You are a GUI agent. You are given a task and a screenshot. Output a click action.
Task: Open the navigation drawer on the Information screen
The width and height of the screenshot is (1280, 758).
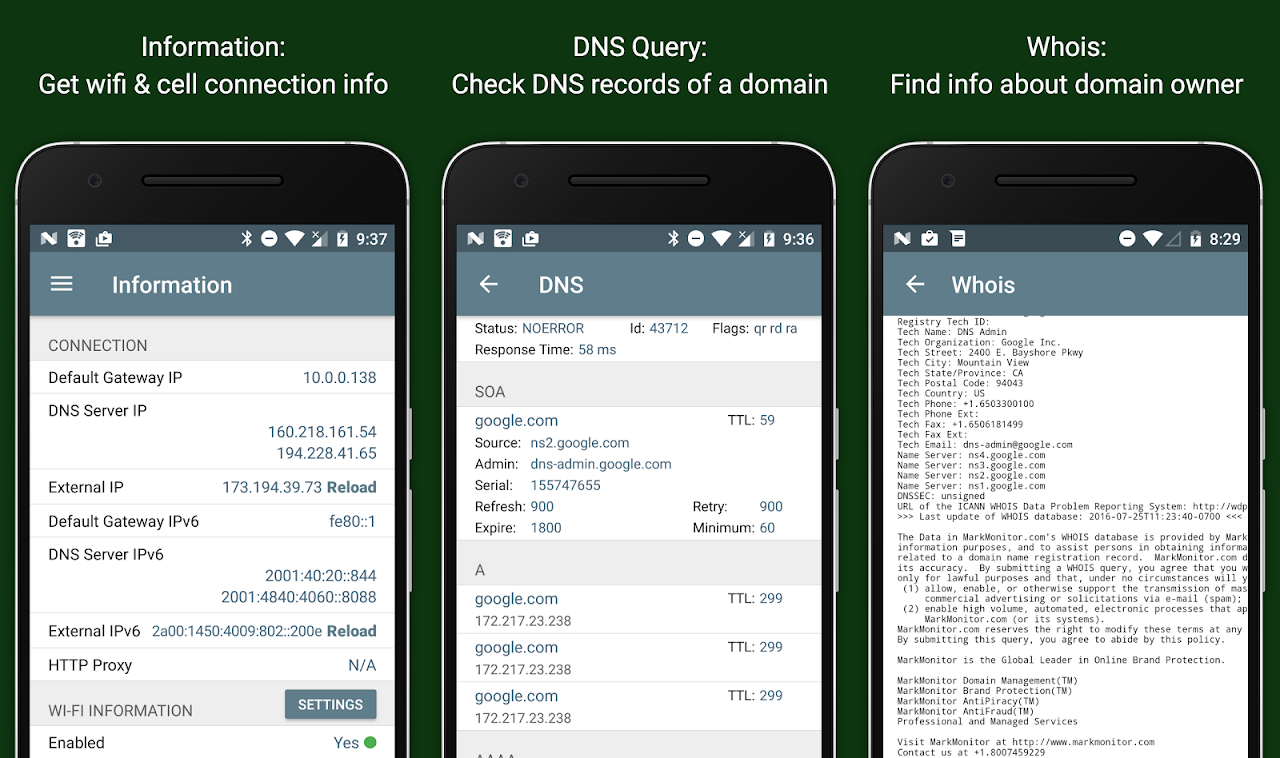pos(61,284)
